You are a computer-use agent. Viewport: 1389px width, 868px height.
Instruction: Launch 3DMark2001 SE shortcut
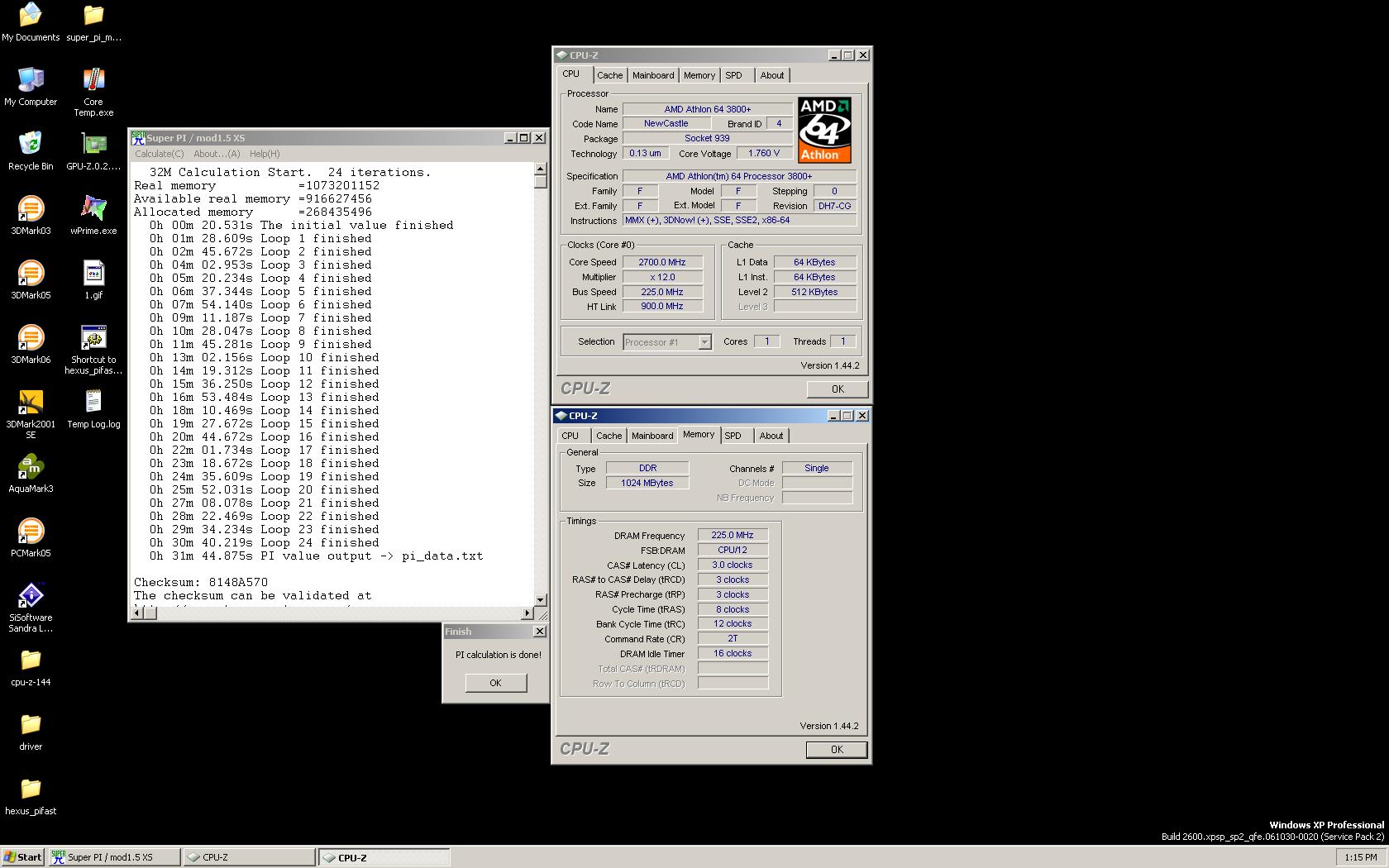(31, 413)
